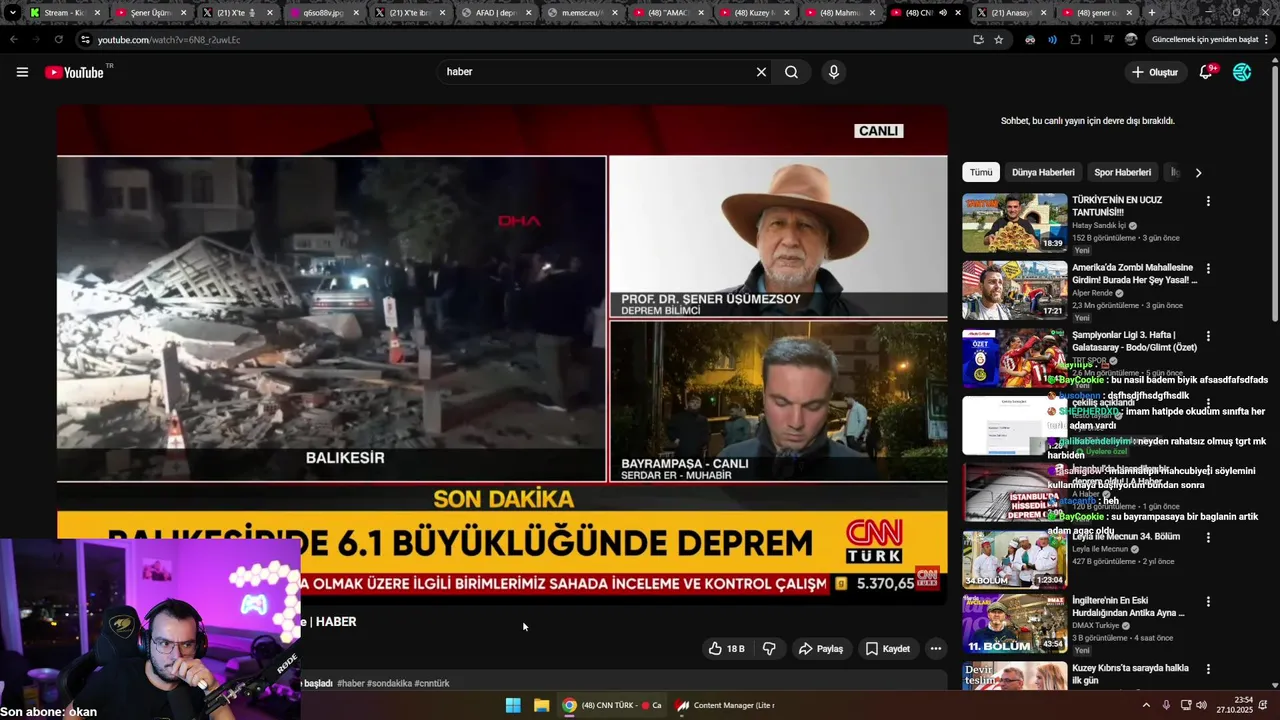The width and height of the screenshot is (1280, 720).
Task: Open menu for İngiltere'nin En Eski video
Action: [x=1208, y=602]
